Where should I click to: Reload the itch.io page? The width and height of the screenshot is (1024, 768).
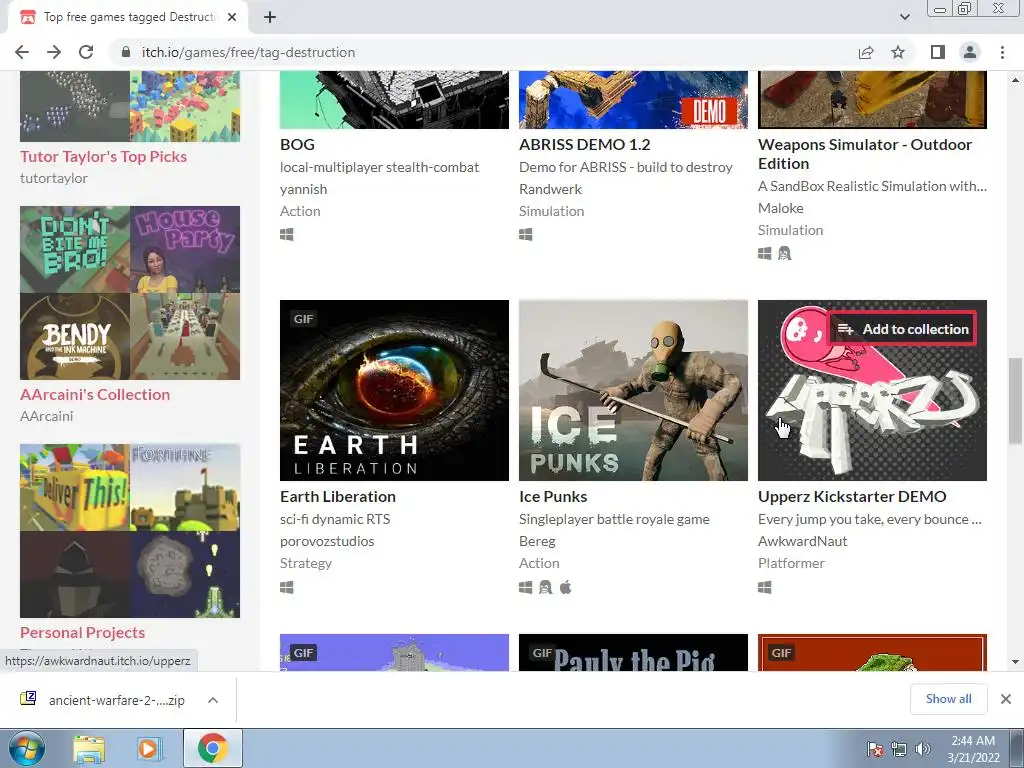pyautogui.click(x=86, y=52)
